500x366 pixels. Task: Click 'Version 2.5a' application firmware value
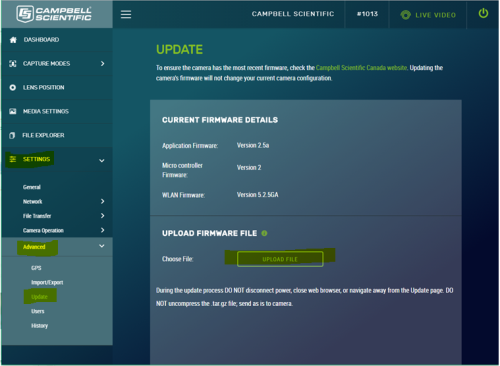[x=253, y=145]
